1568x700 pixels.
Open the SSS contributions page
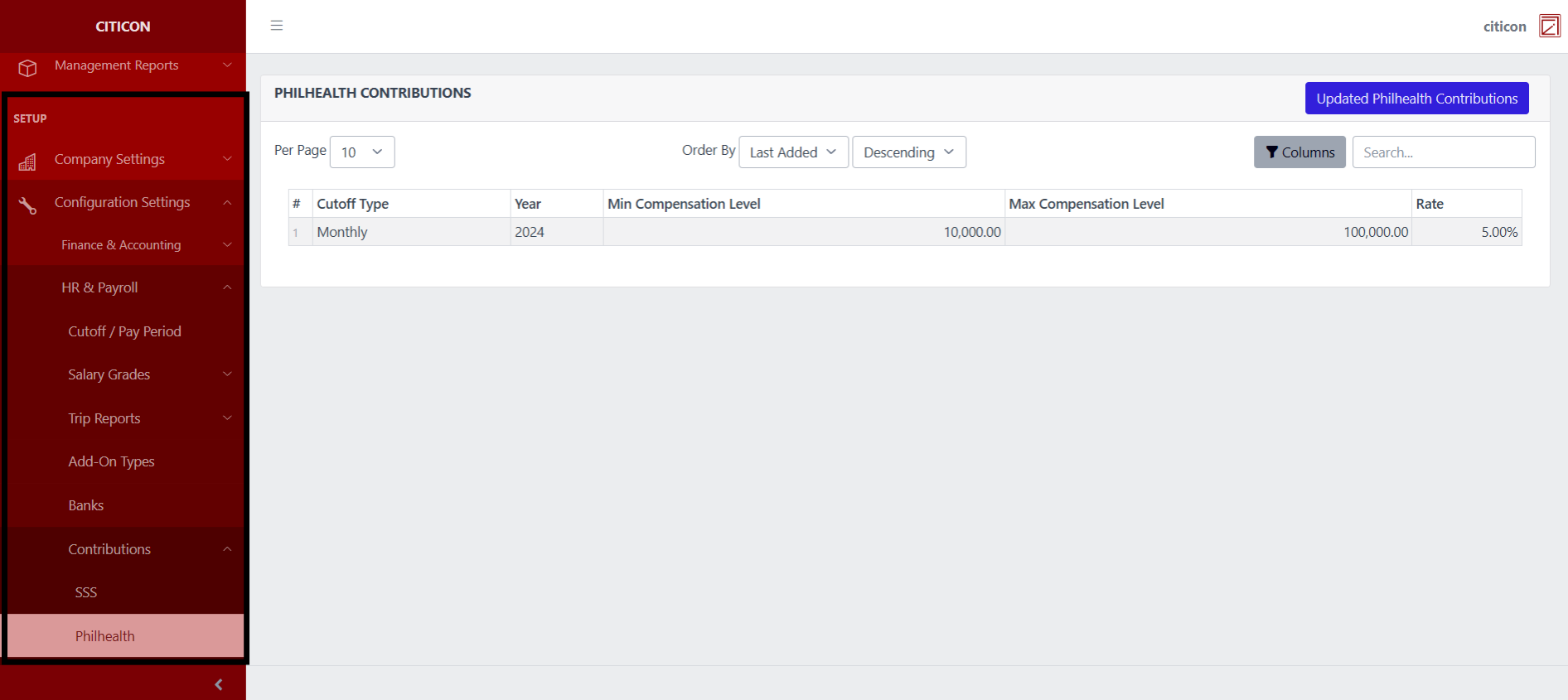86,592
